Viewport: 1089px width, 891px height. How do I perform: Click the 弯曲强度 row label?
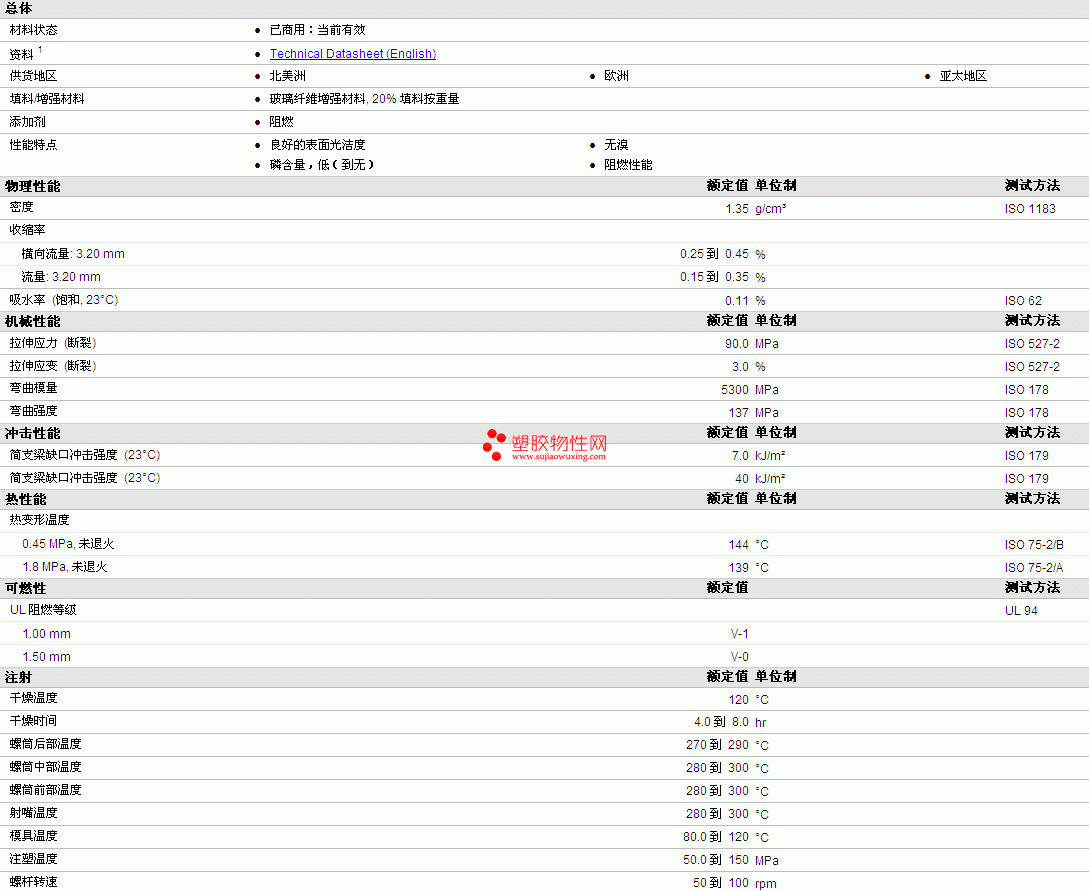[x=33, y=411]
